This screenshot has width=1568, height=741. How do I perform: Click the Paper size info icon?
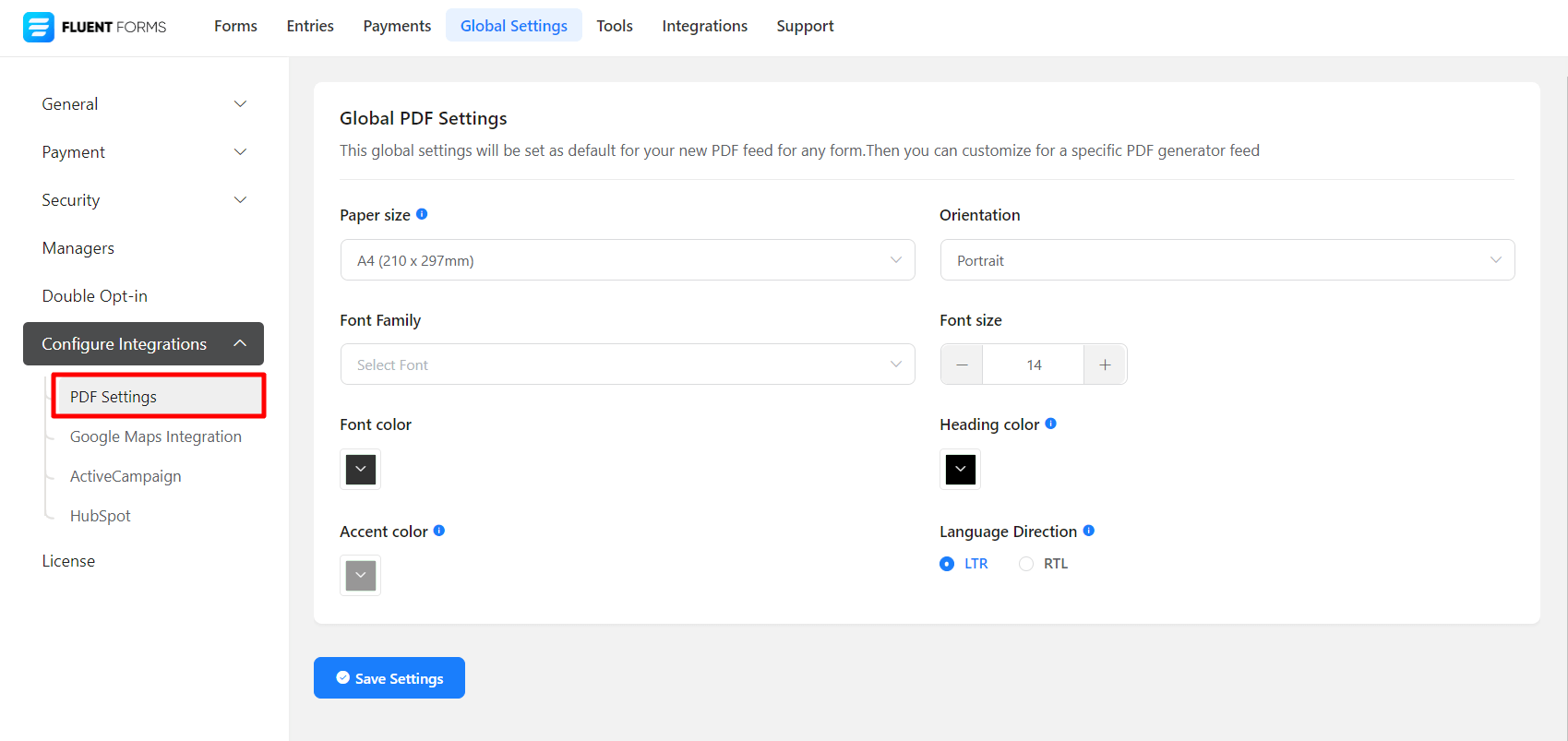click(x=422, y=214)
